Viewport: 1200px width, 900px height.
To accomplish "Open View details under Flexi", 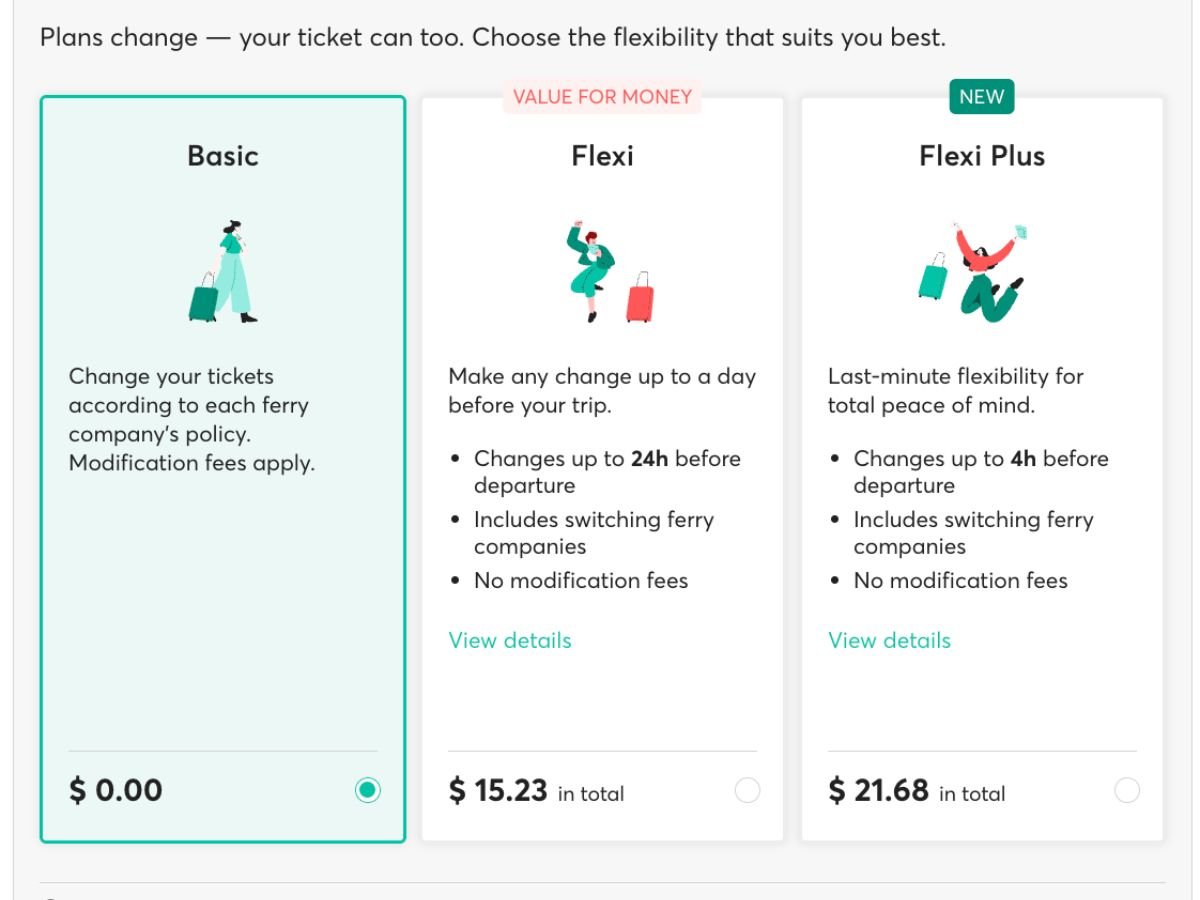I will [510, 641].
